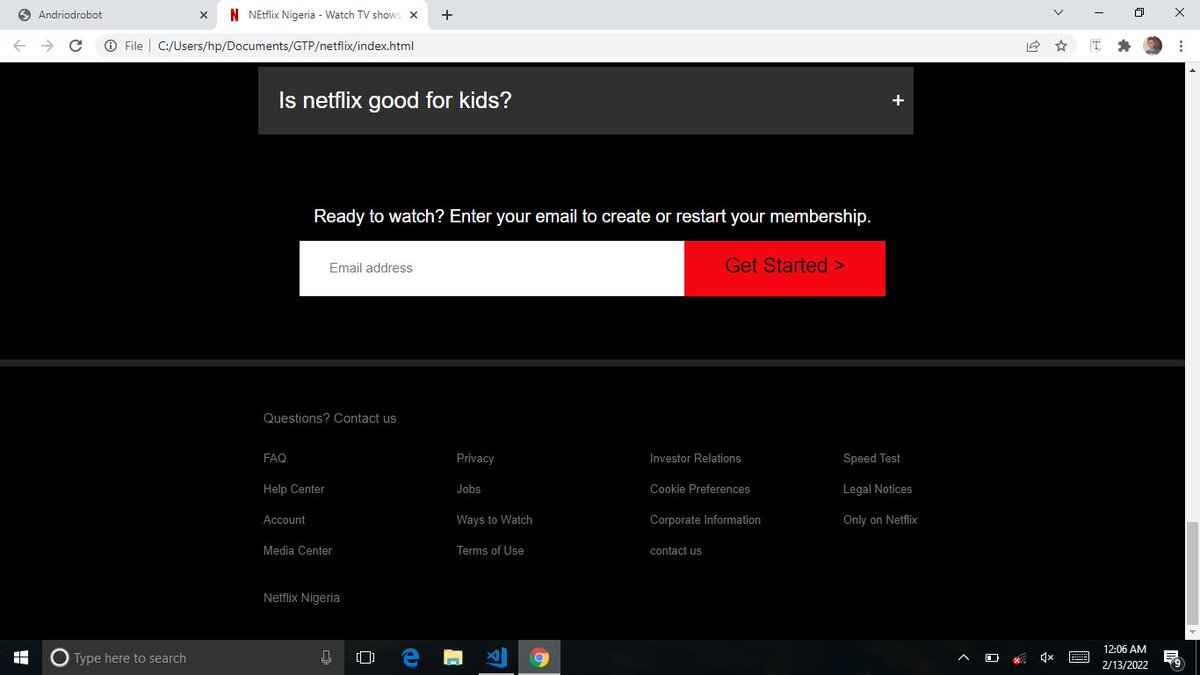This screenshot has height=675, width=1200.
Task: Go forward in browser history
Action: point(47,46)
